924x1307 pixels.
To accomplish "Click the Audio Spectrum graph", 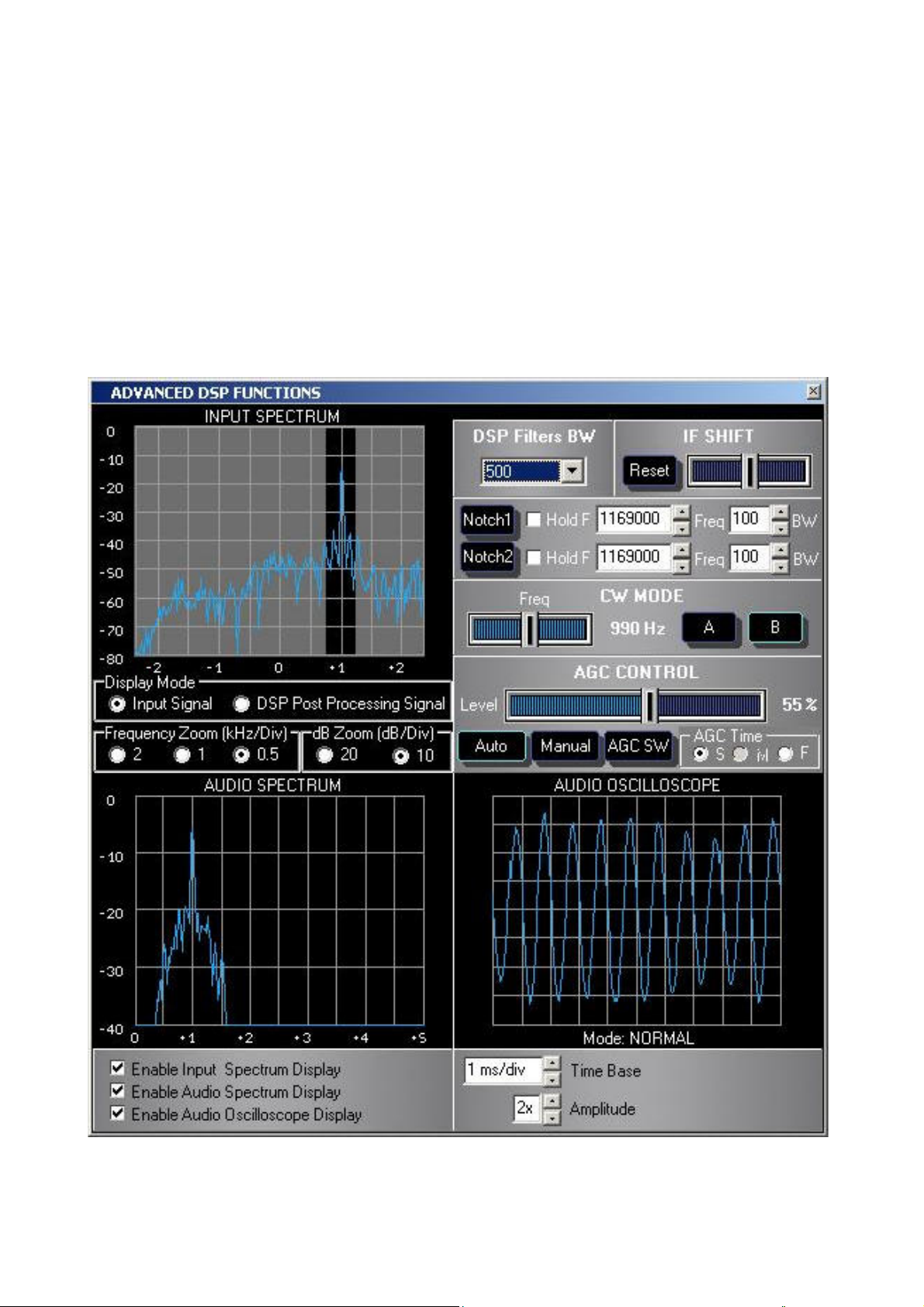I will [279, 911].
